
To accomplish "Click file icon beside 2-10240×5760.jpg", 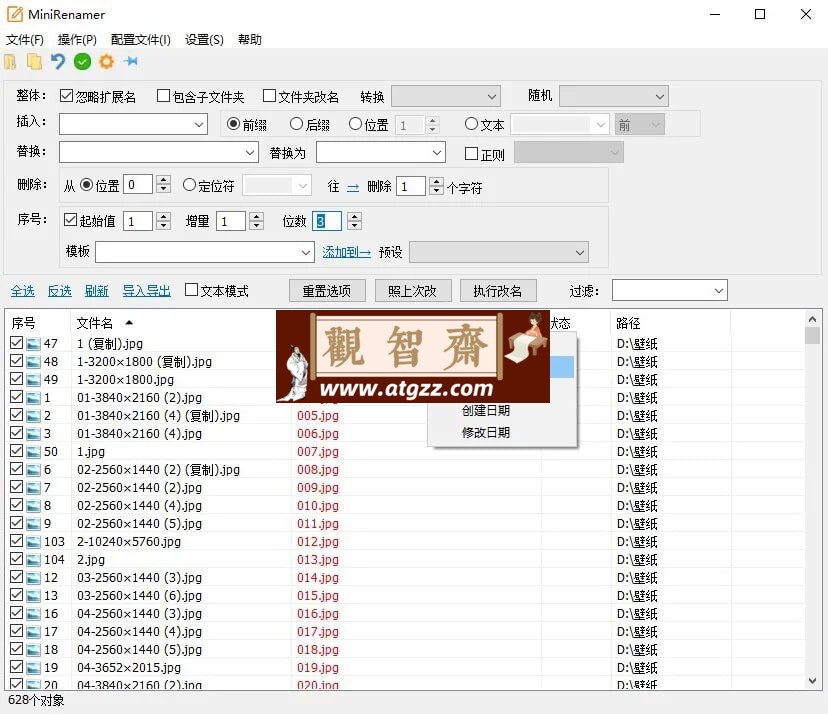I will coord(33,542).
